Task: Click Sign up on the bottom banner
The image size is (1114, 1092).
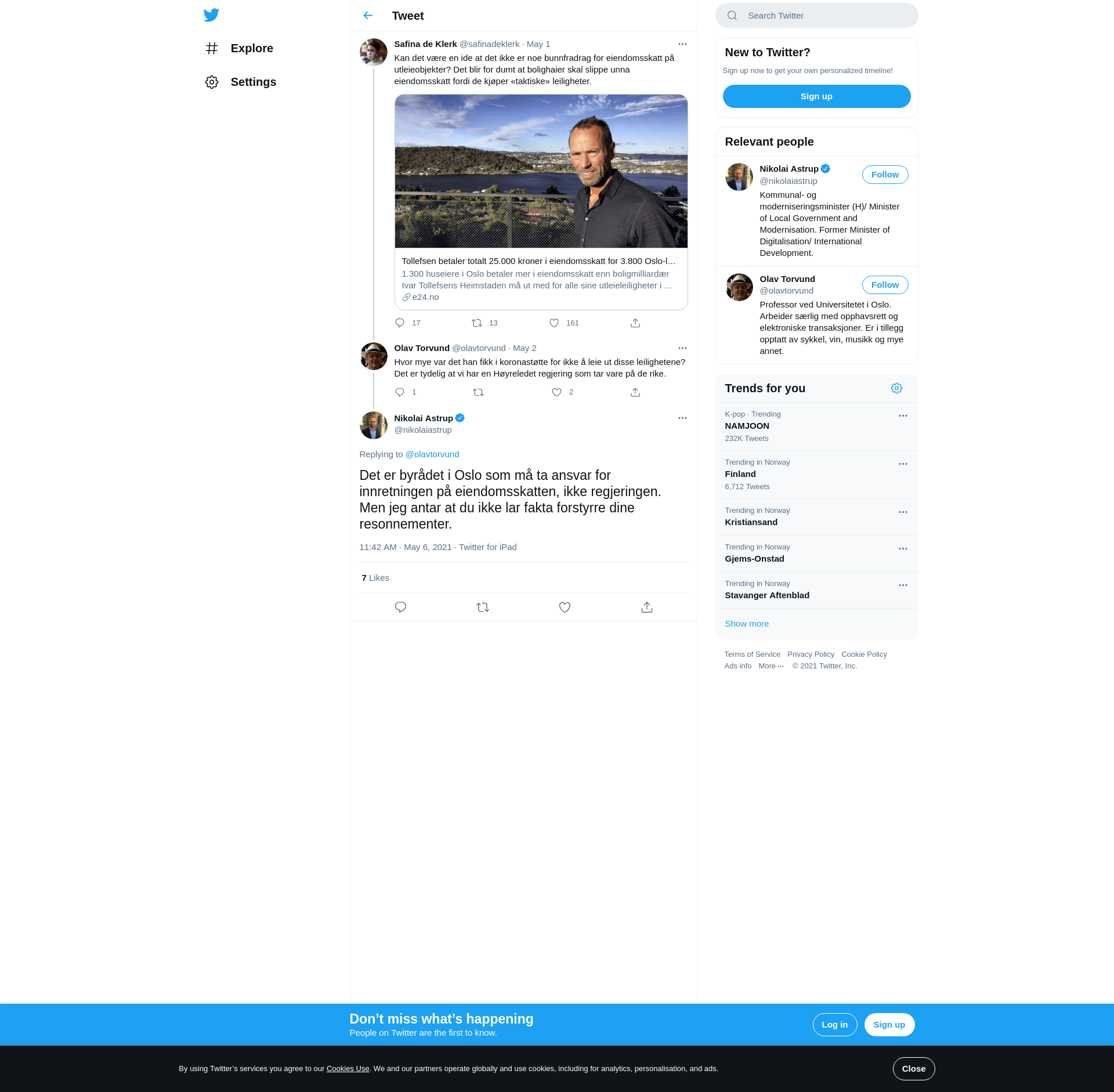Action: click(889, 1025)
